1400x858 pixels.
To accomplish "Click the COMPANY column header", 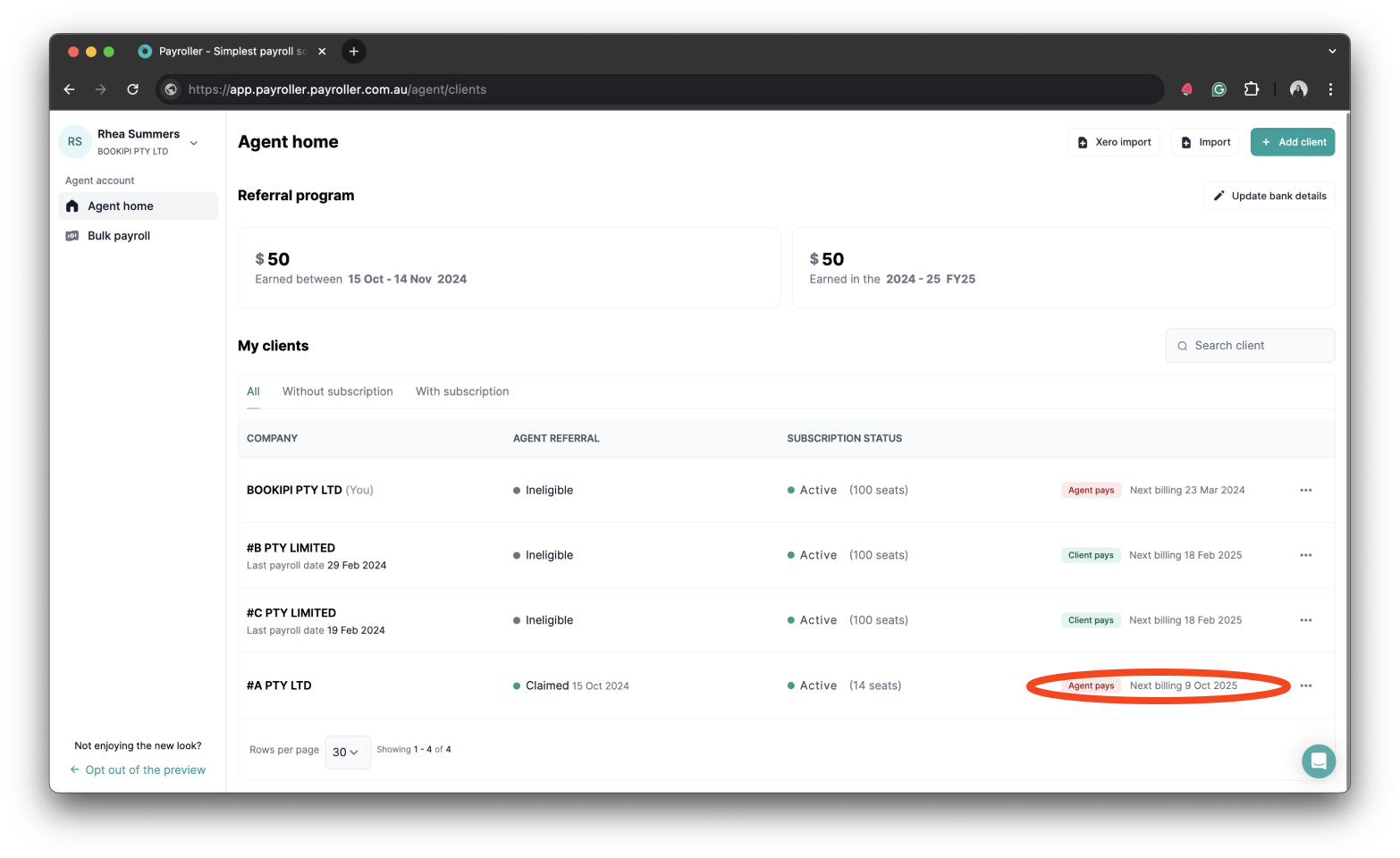I will click(272, 439).
